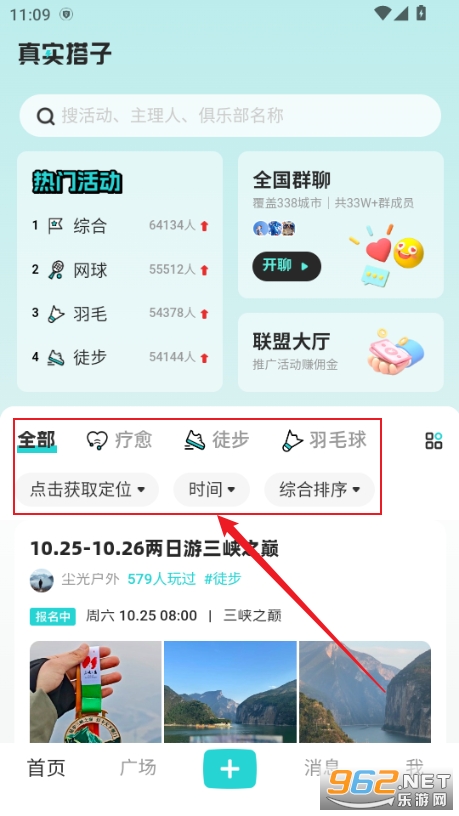Tap the search magnifier icon
The height and width of the screenshot is (816, 459).
tap(45, 116)
